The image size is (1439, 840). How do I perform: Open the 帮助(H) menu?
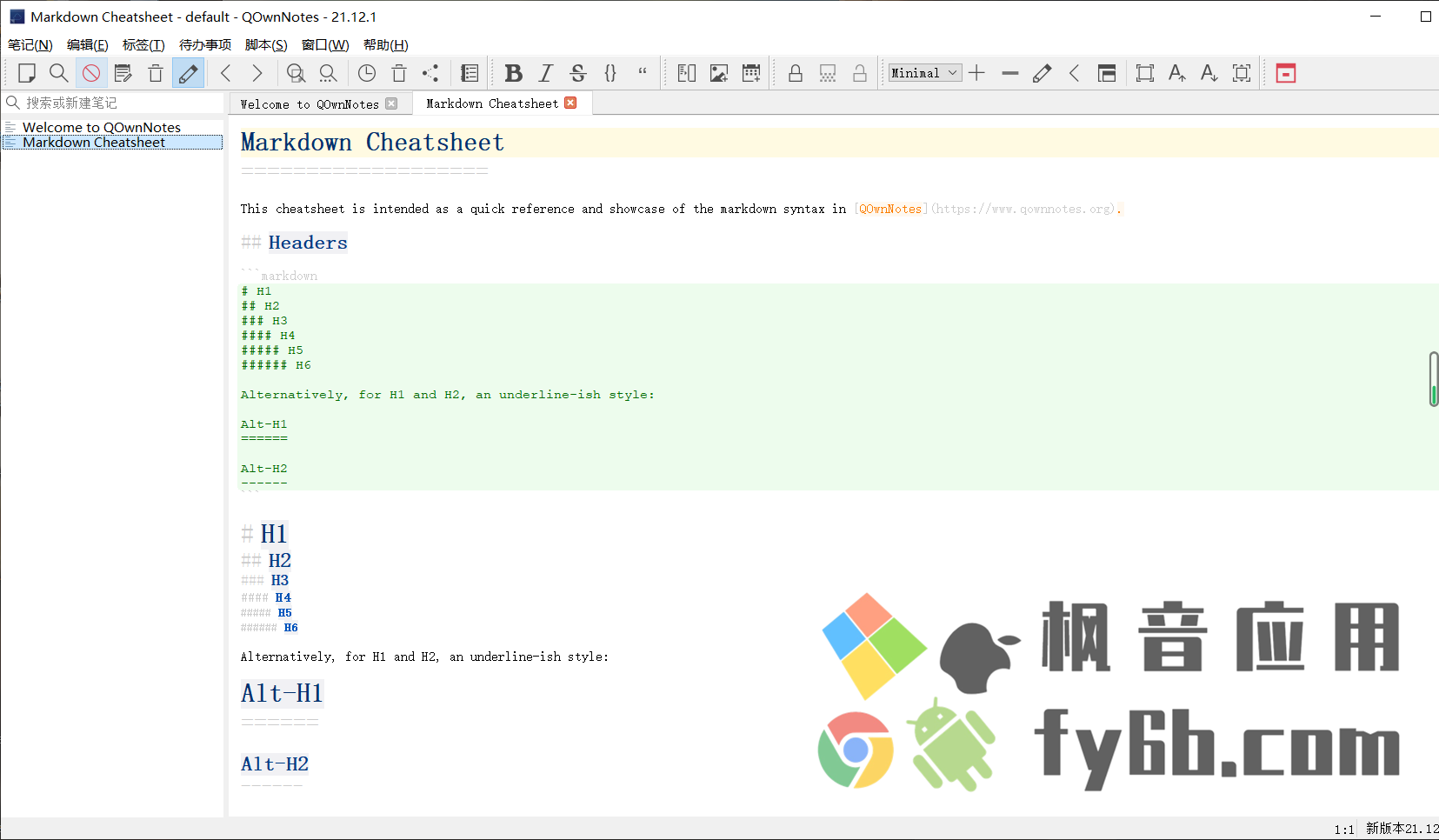tap(386, 45)
